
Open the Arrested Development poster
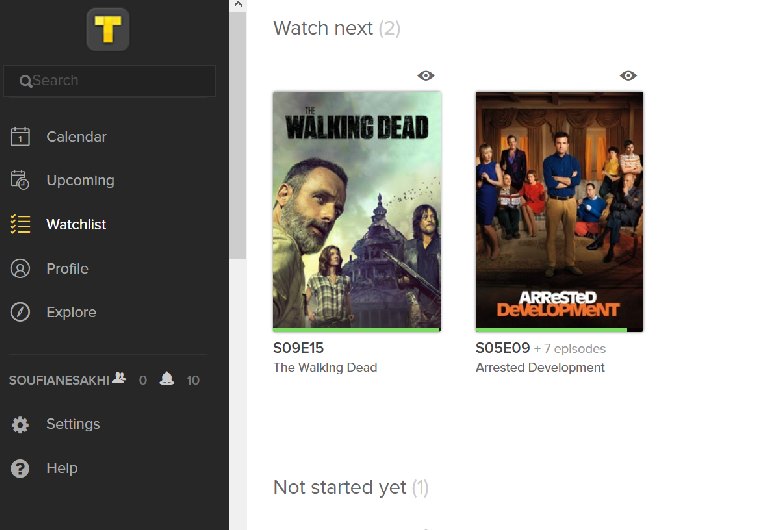point(559,210)
